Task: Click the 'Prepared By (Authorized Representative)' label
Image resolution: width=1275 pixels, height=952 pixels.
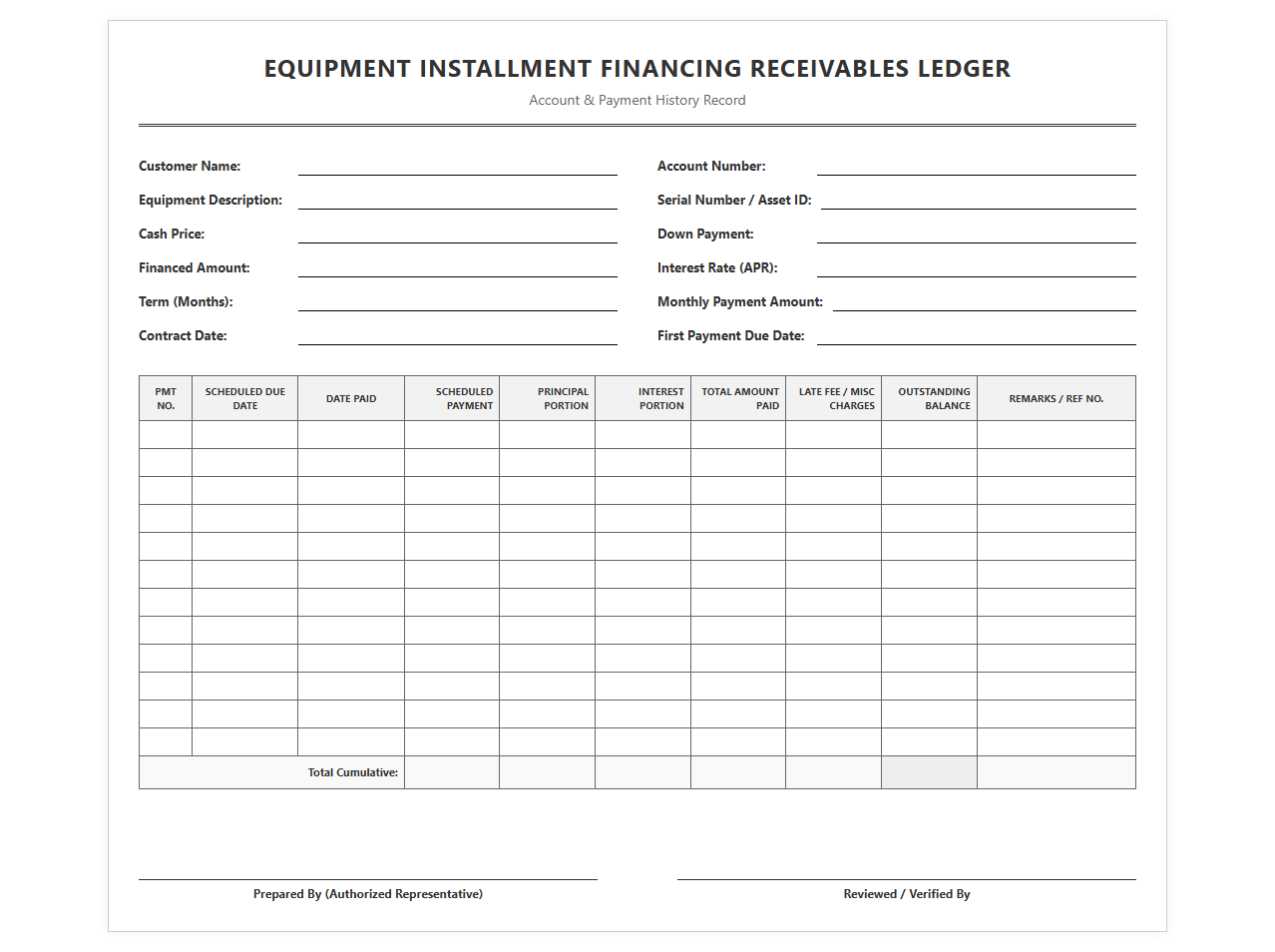Action: click(x=368, y=894)
